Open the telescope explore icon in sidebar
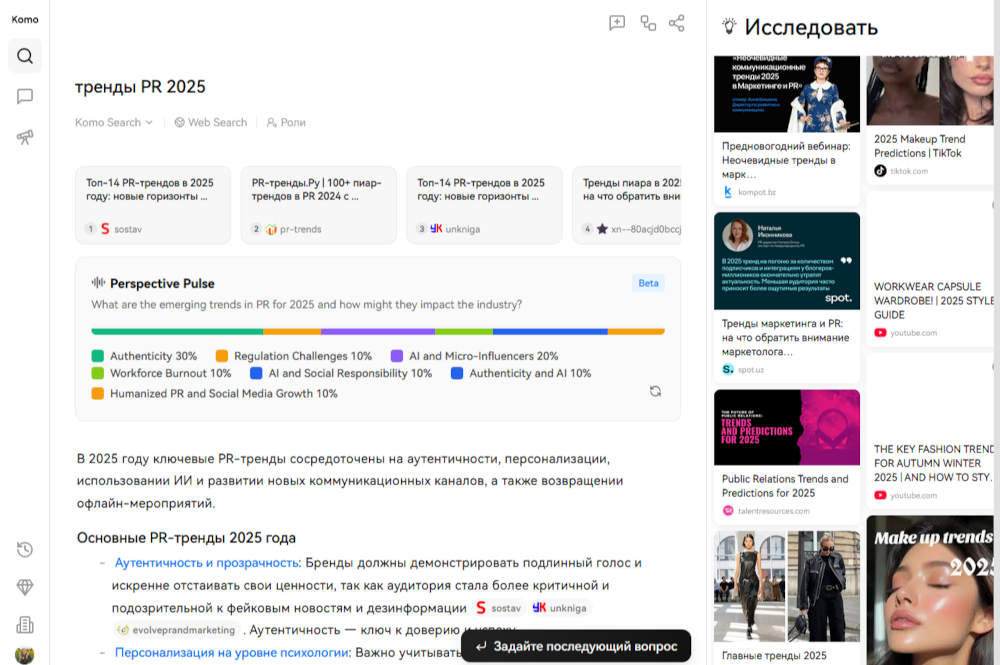Screen dimensions: 1000x665 point(25,137)
